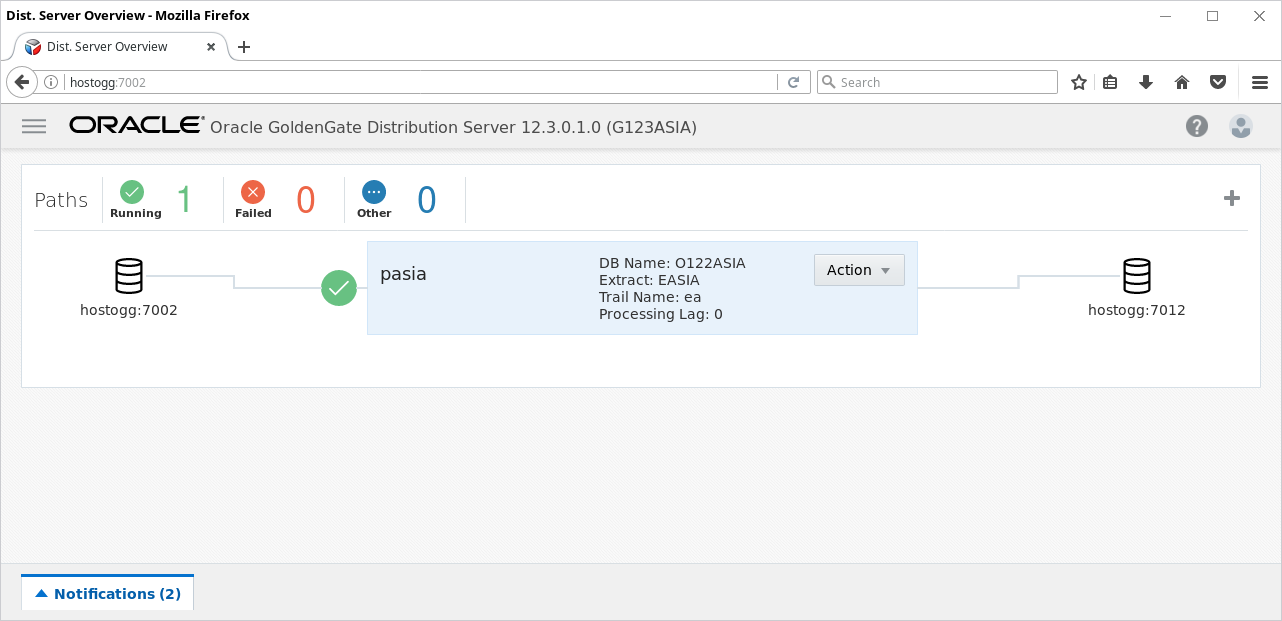Click the pasia path running checkmark icon
The width and height of the screenshot is (1282, 621).
[x=339, y=288]
